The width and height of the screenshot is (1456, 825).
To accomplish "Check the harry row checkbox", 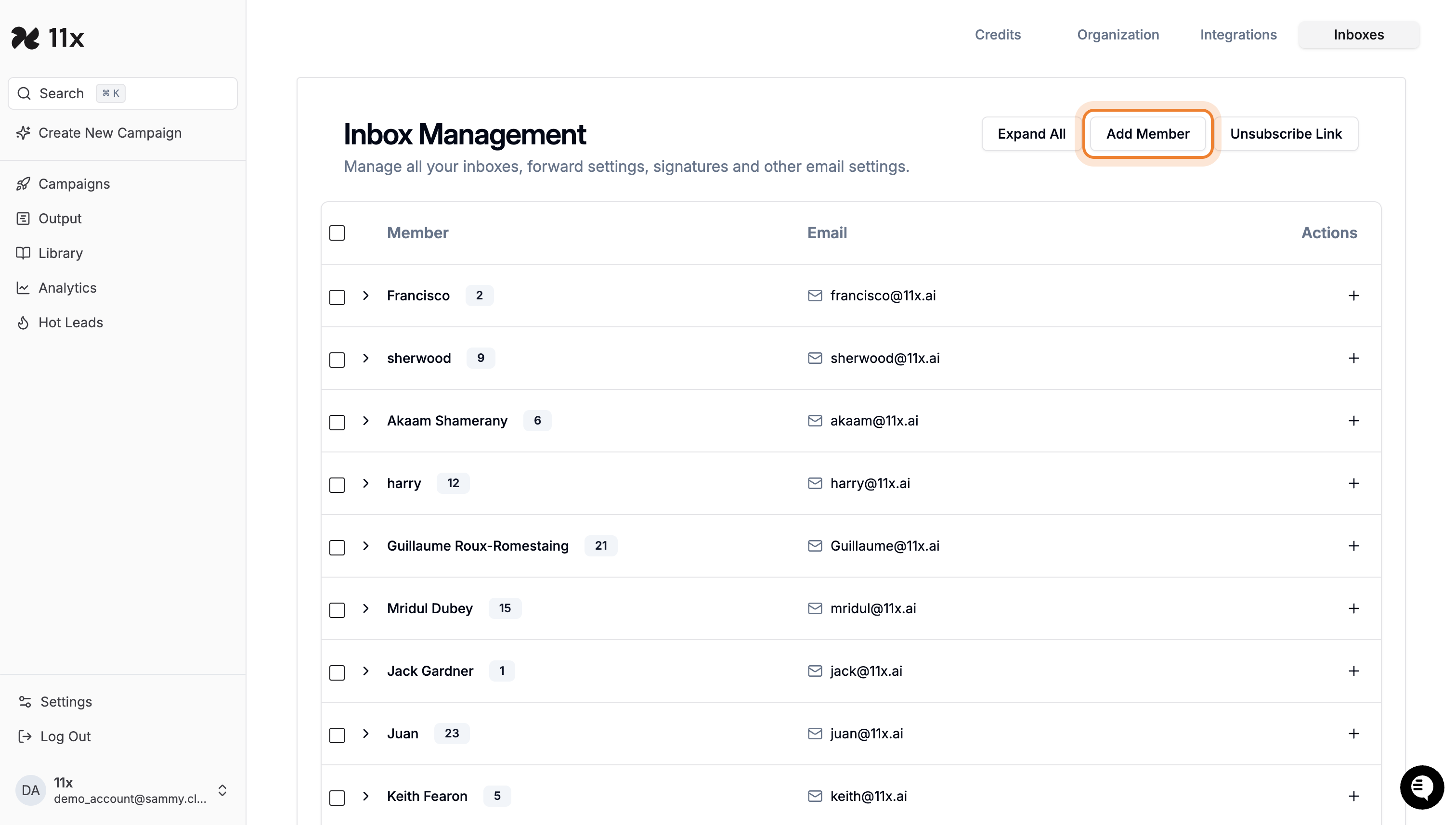I will [337, 485].
